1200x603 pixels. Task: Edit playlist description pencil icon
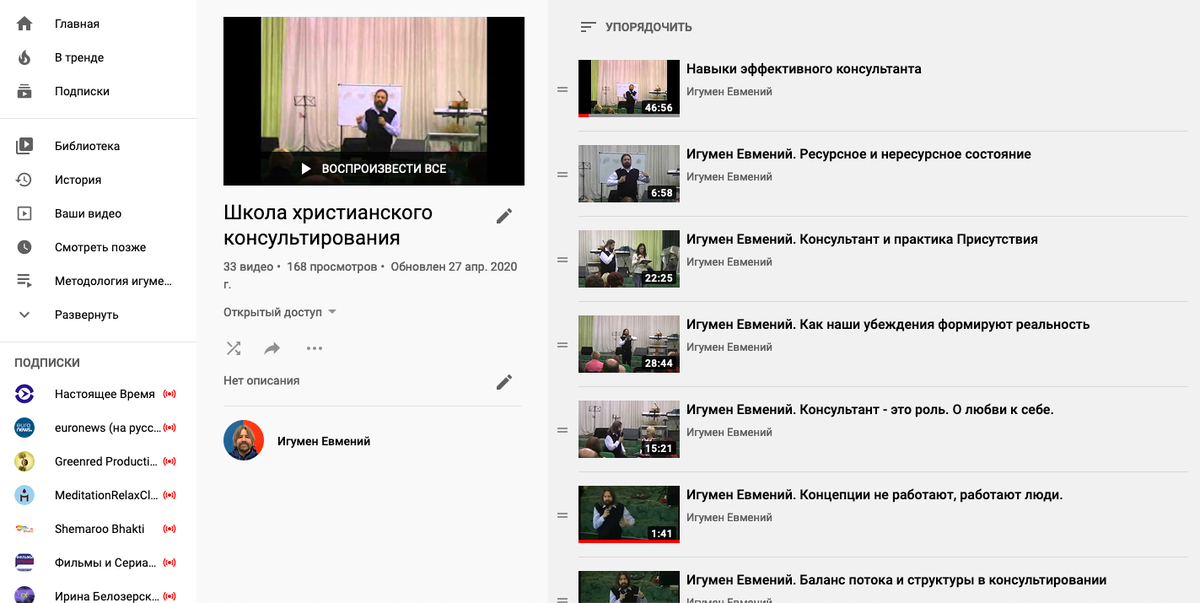[504, 382]
